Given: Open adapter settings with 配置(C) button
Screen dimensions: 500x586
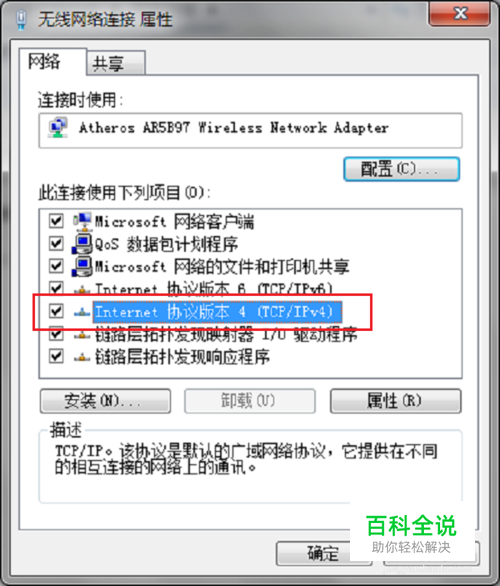Looking at the screenshot, I should coord(401,169).
